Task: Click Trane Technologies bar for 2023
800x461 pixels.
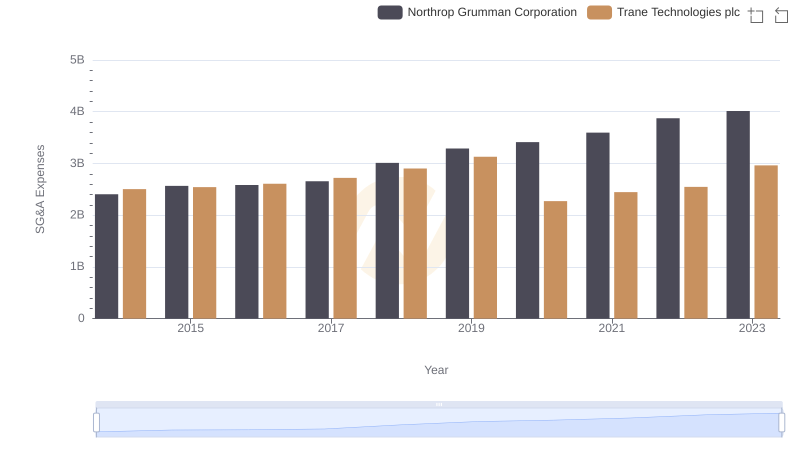Action: (x=766, y=242)
